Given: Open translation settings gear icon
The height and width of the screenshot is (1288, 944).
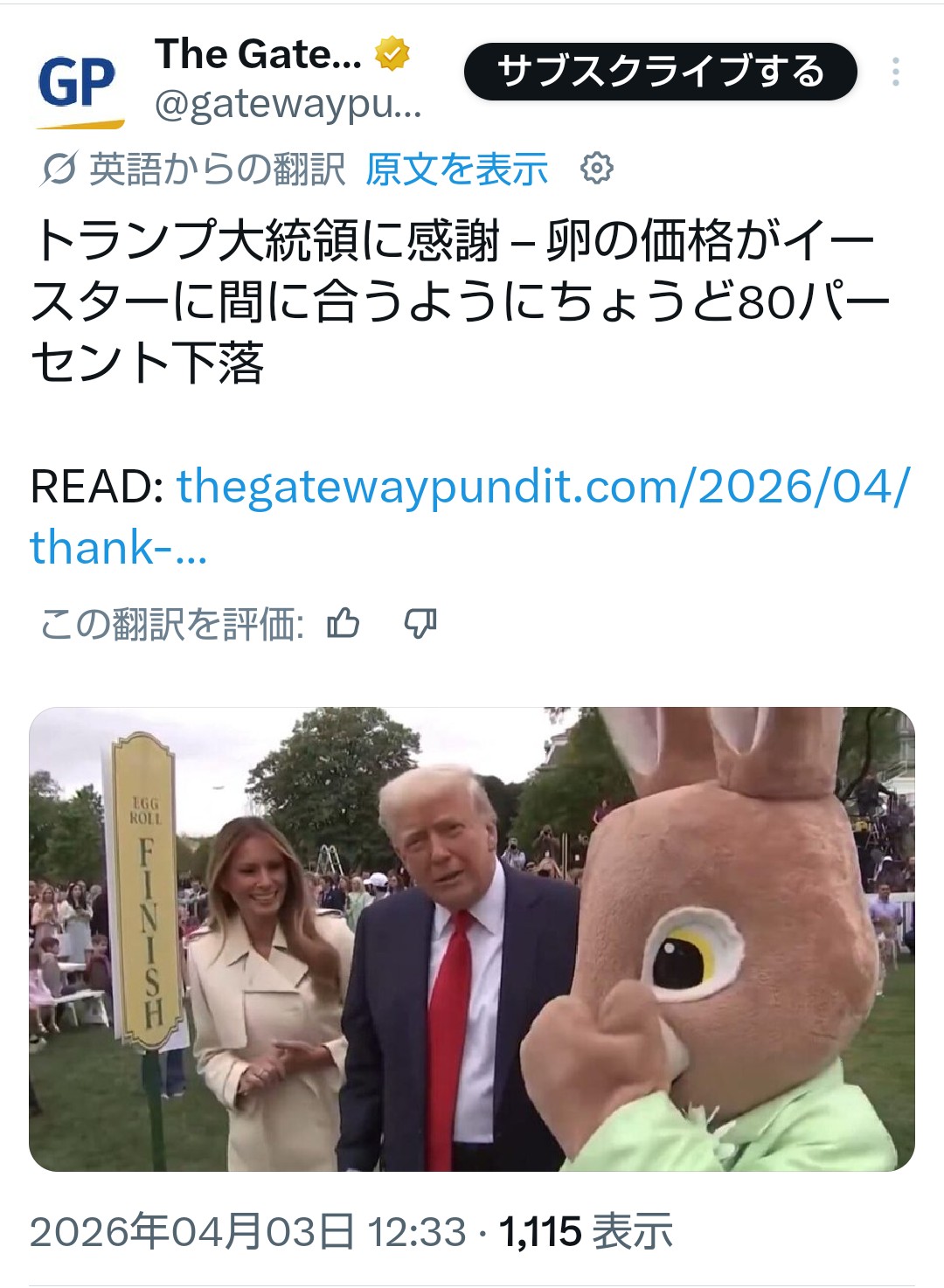Looking at the screenshot, I should click(x=597, y=168).
